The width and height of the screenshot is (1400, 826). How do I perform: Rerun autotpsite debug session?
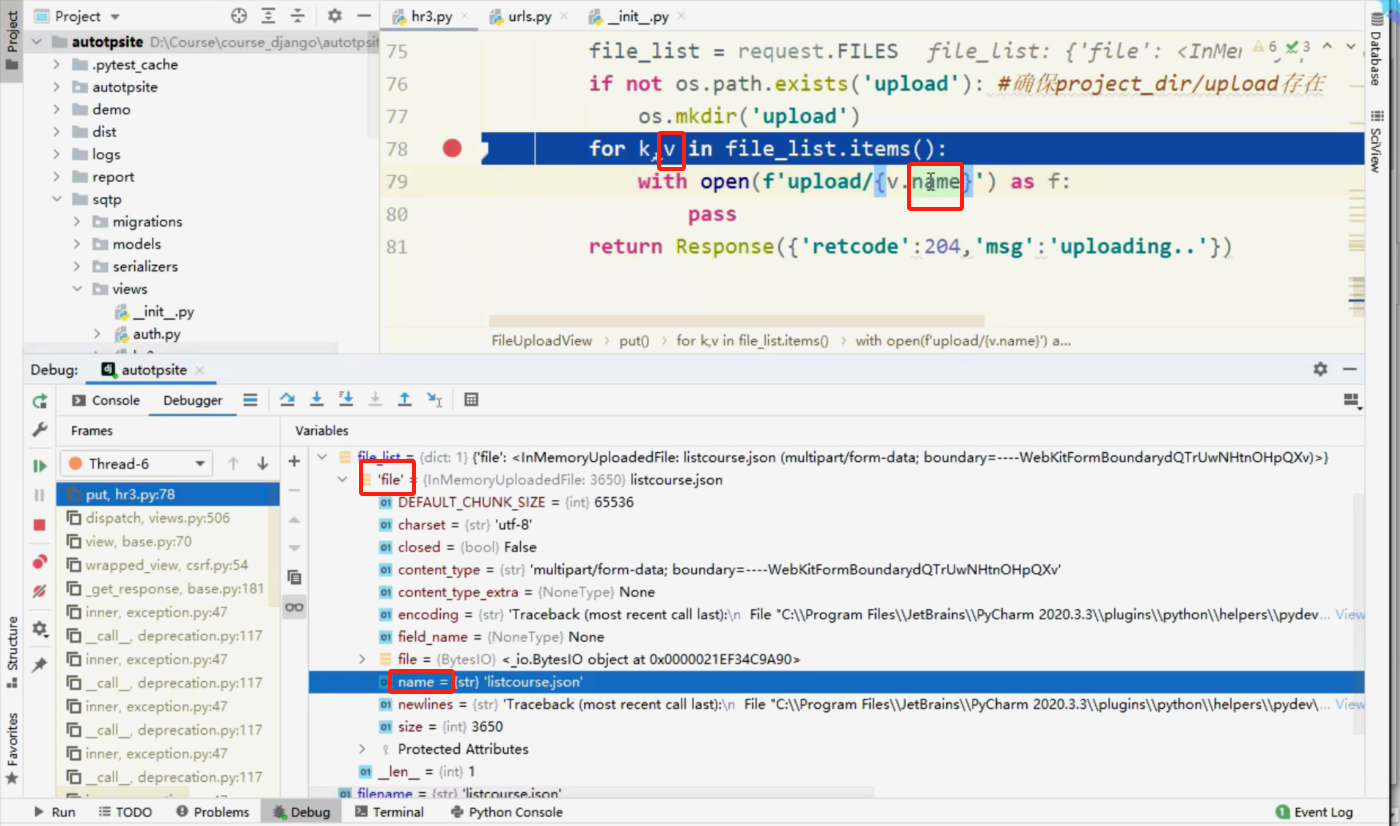point(40,400)
